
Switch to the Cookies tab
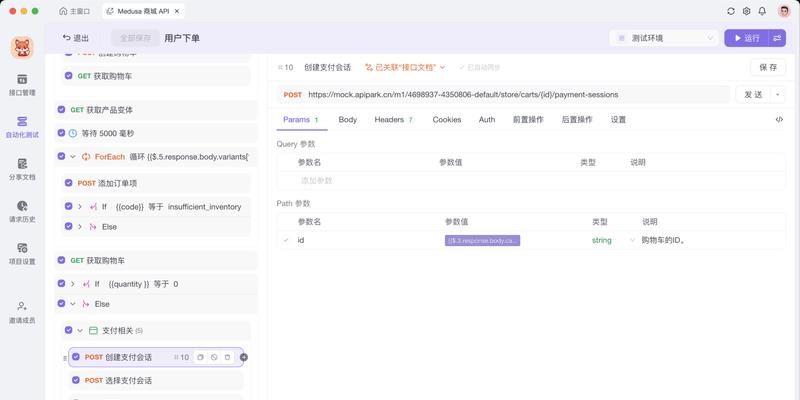pos(447,119)
